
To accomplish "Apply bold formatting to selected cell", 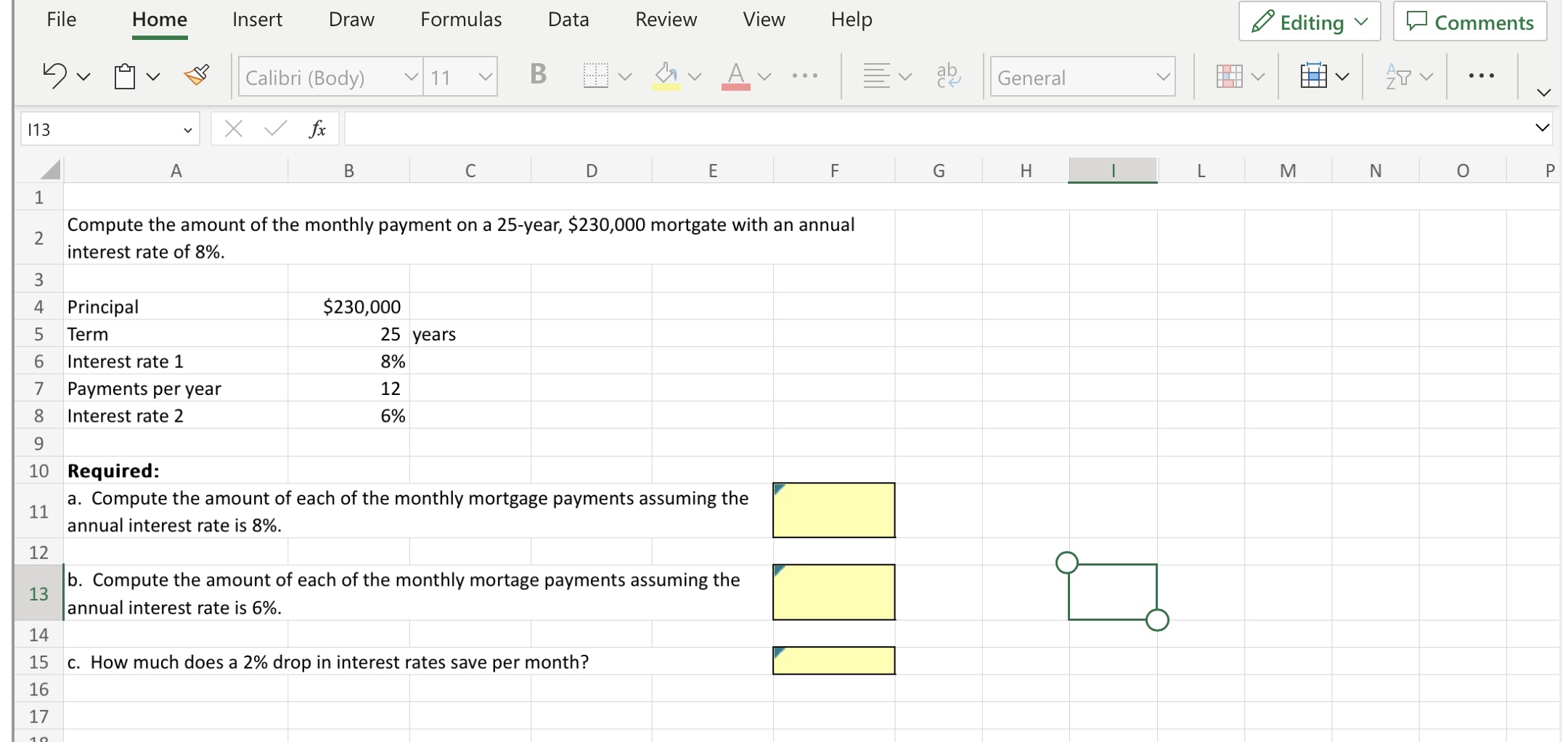I will 537,75.
